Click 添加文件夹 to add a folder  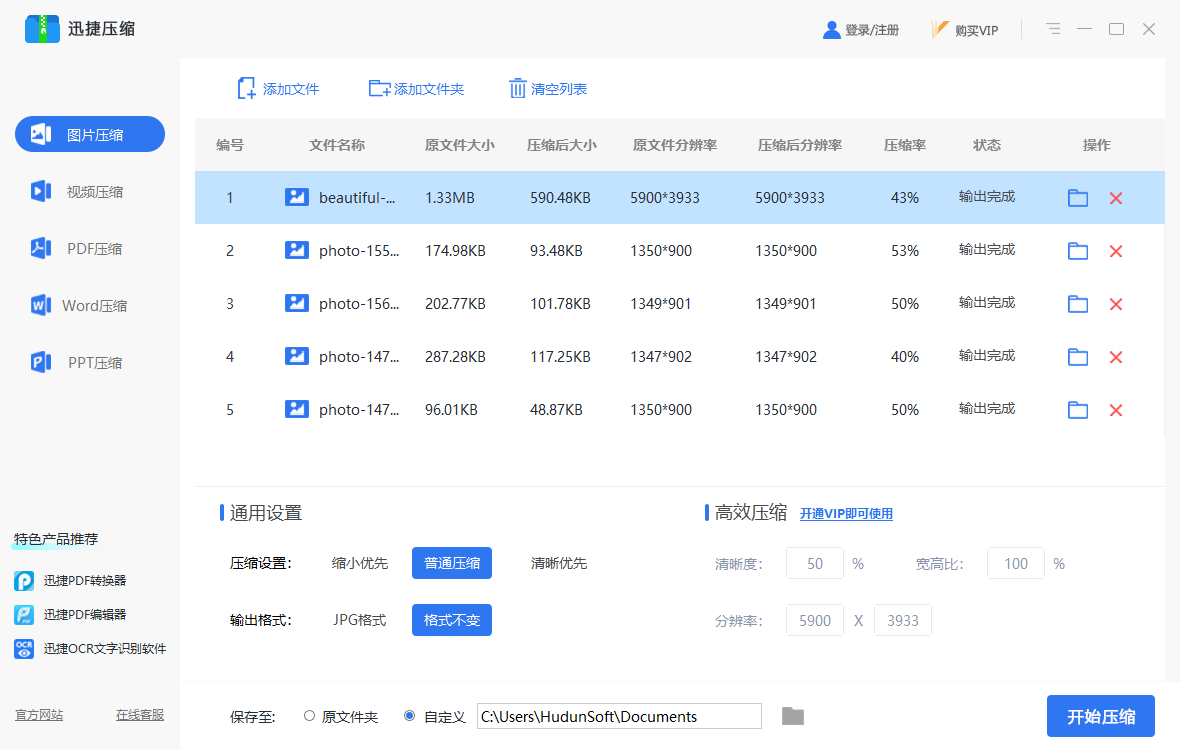click(x=416, y=89)
